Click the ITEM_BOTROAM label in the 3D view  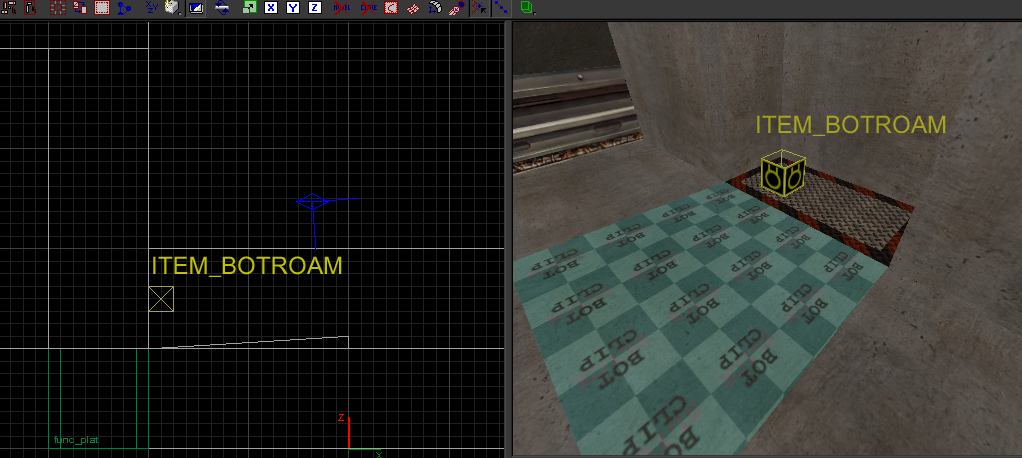pyautogui.click(x=851, y=124)
